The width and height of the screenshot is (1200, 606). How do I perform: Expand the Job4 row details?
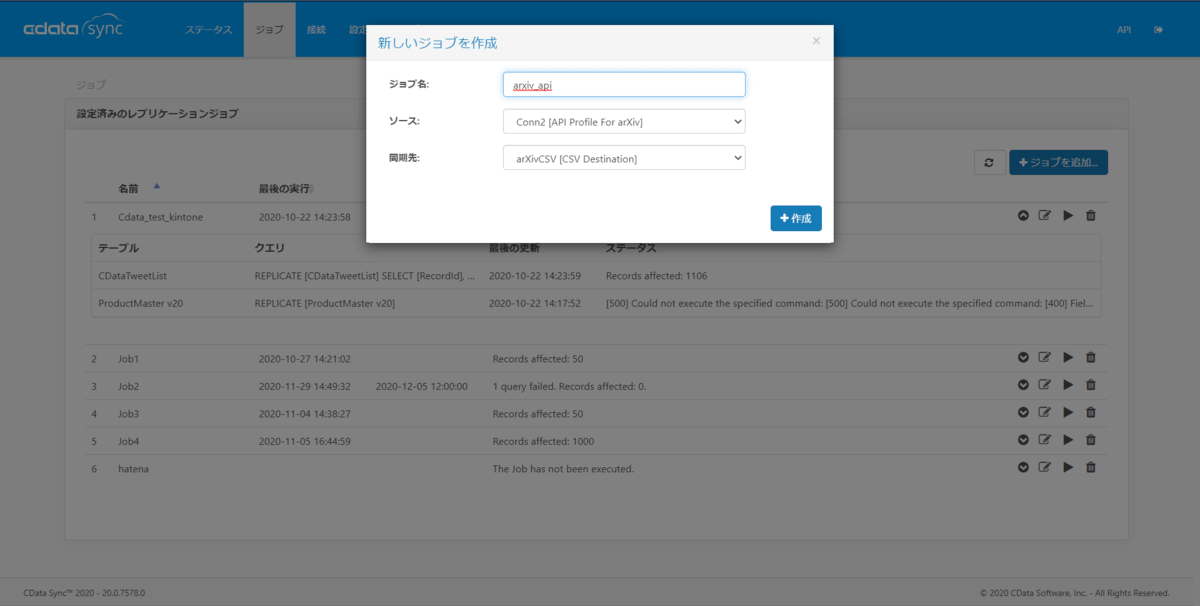(1023, 440)
